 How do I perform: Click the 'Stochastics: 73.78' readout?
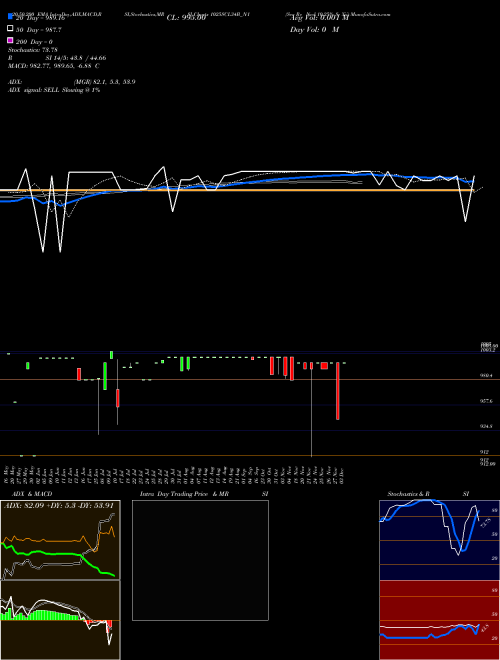click(32, 50)
